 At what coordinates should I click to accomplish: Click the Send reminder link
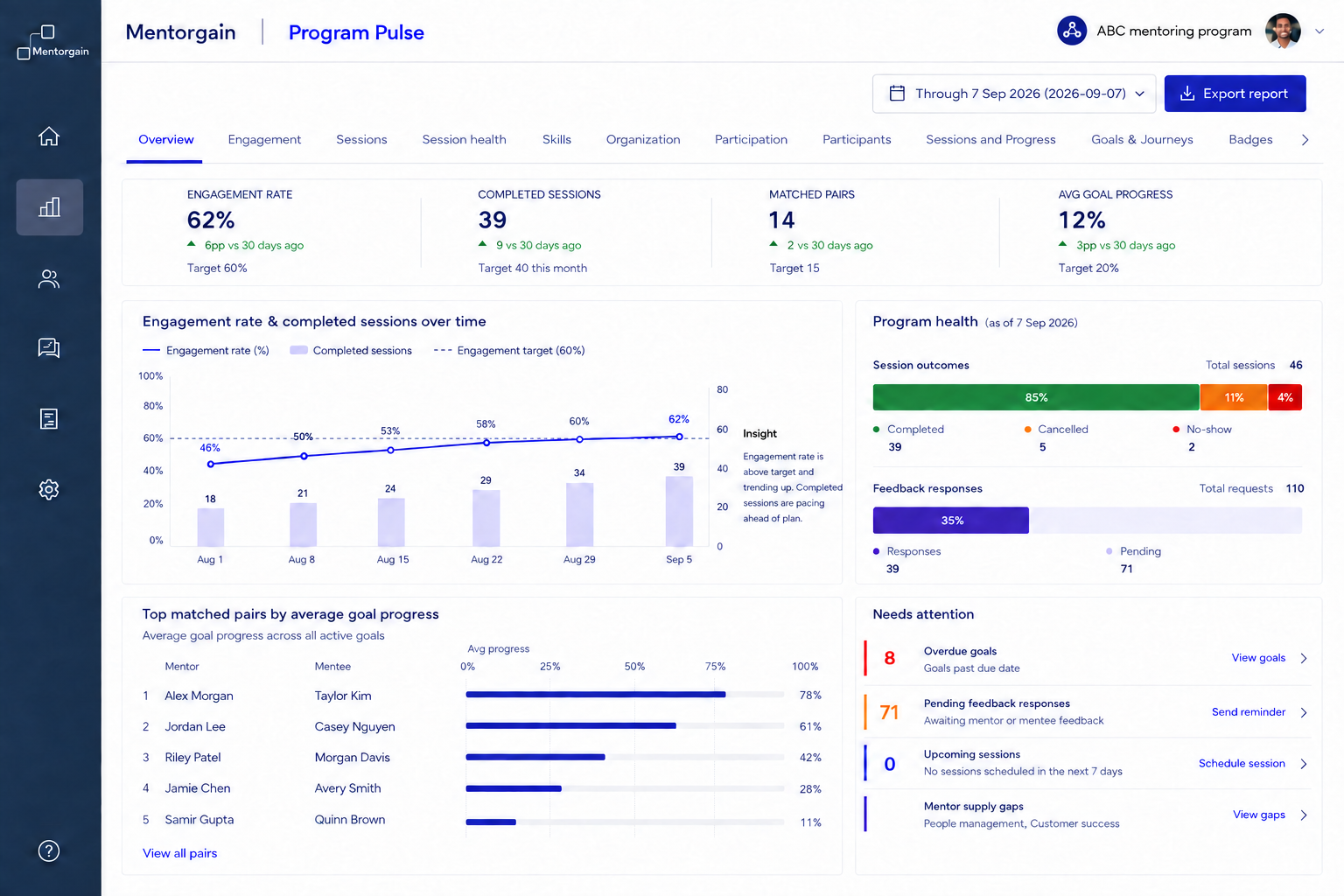coord(1249,712)
